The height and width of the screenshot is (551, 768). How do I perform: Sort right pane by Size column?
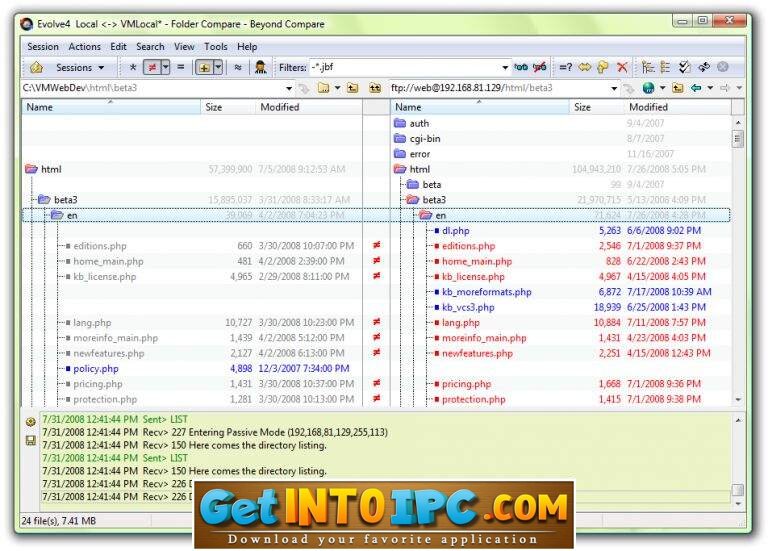(x=597, y=107)
